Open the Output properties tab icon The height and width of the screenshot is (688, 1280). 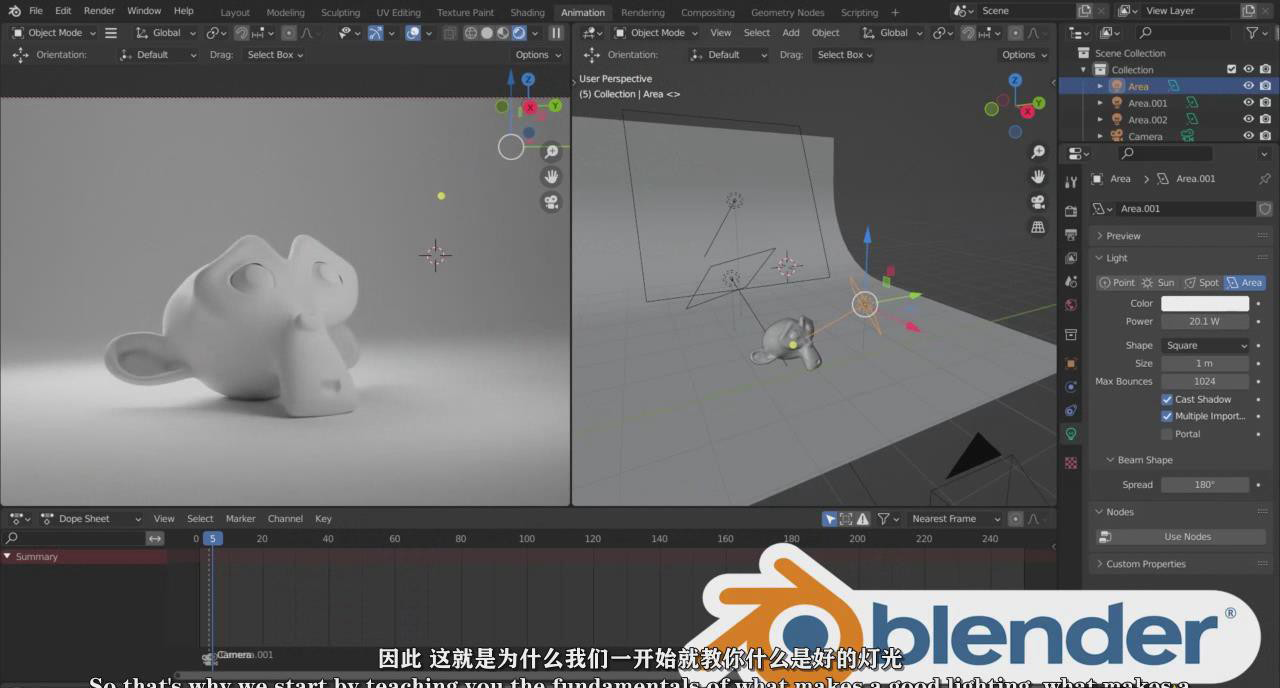(1071, 234)
